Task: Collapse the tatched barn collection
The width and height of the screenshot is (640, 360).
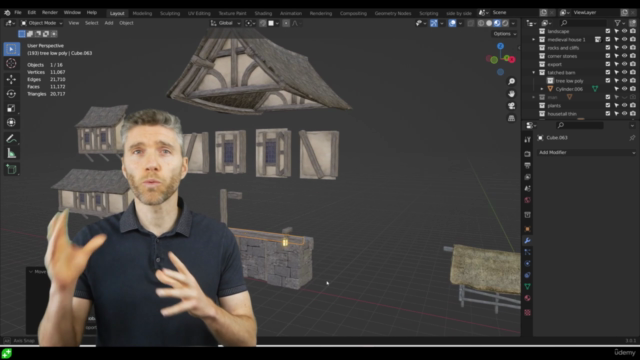Action: pos(533,73)
